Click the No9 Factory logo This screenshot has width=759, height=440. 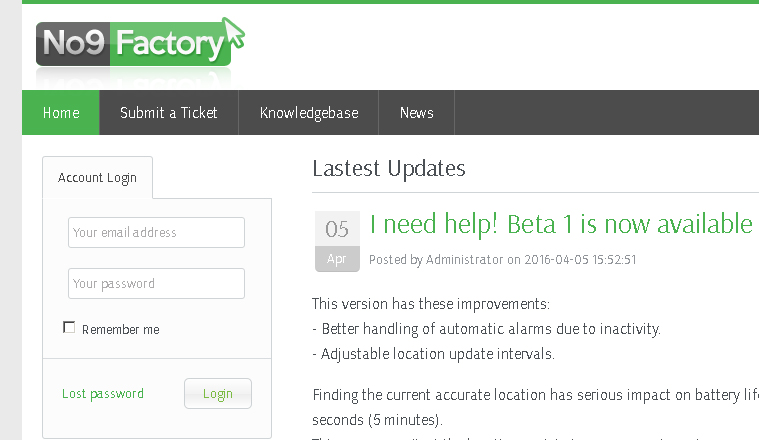[x=134, y=44]
